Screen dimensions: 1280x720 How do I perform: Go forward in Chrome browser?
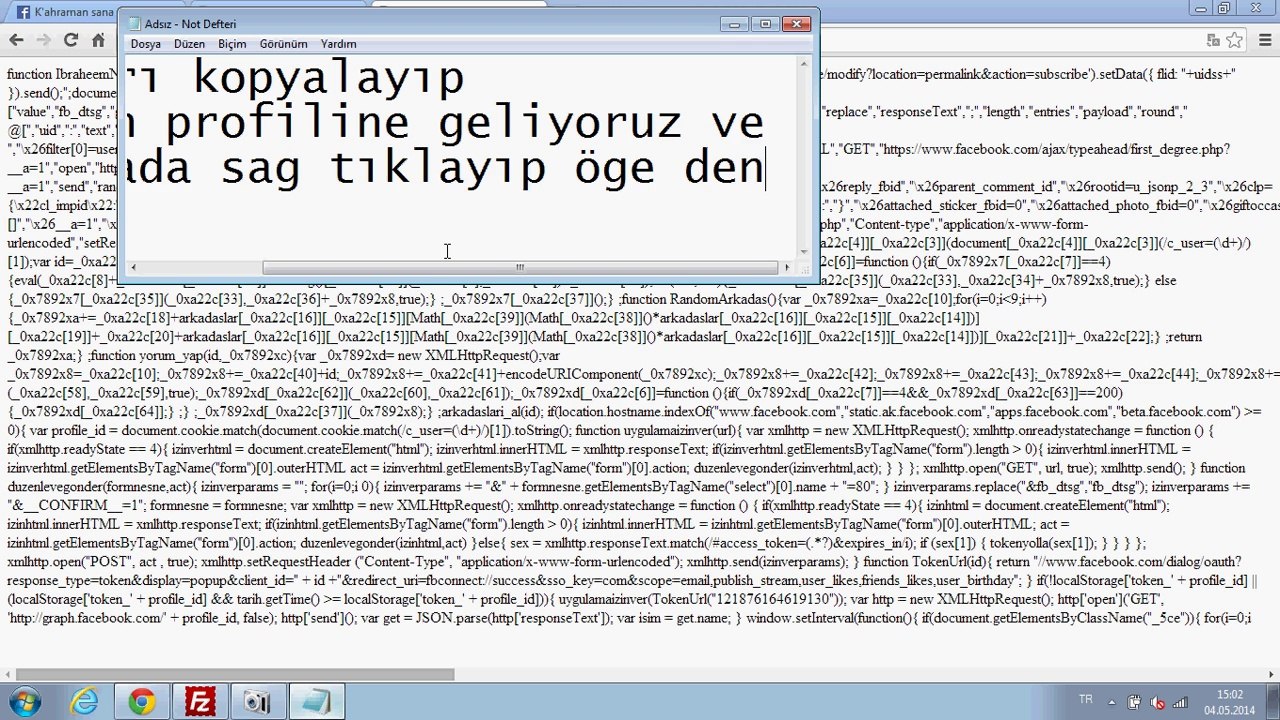[x=43, y=40]
